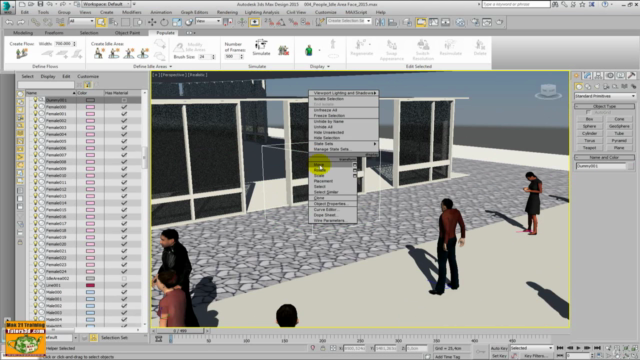Click the Undo arrow in main toolbar
Screen dimensions: 640x360
pyautogui.click(x=9, y=22)
